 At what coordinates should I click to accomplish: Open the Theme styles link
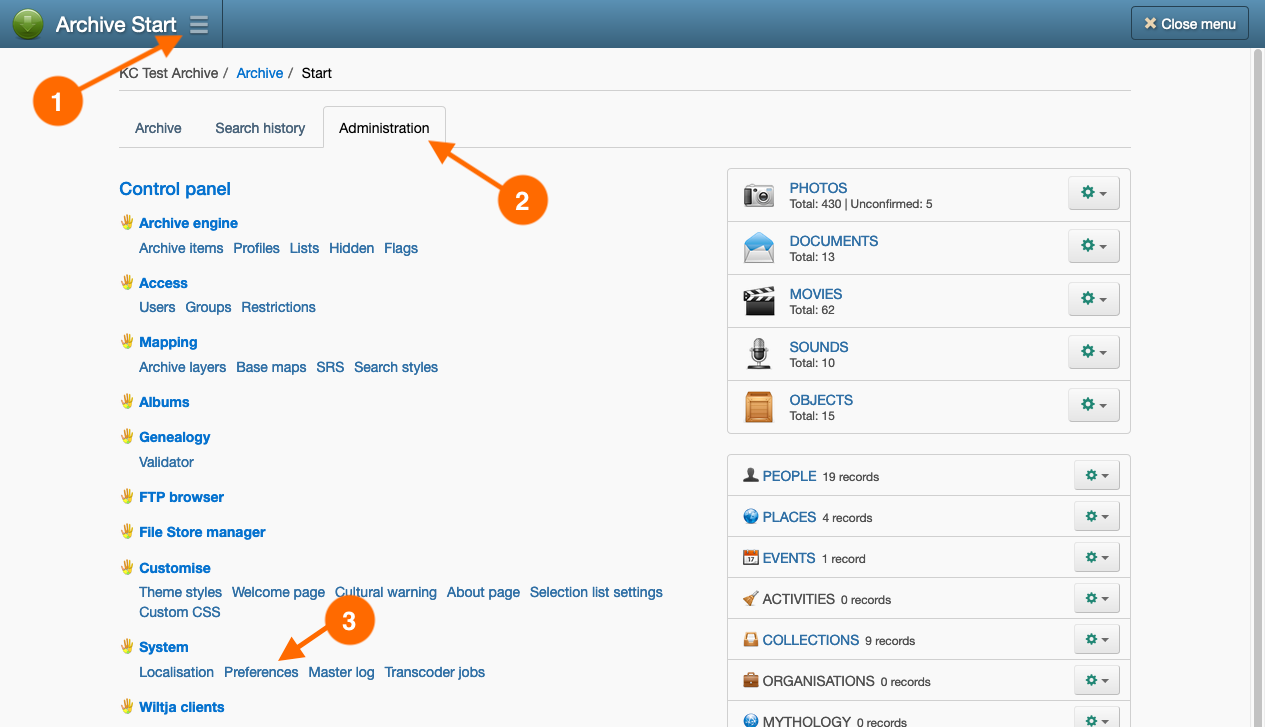pyautogui.click(x=180, y=592)
